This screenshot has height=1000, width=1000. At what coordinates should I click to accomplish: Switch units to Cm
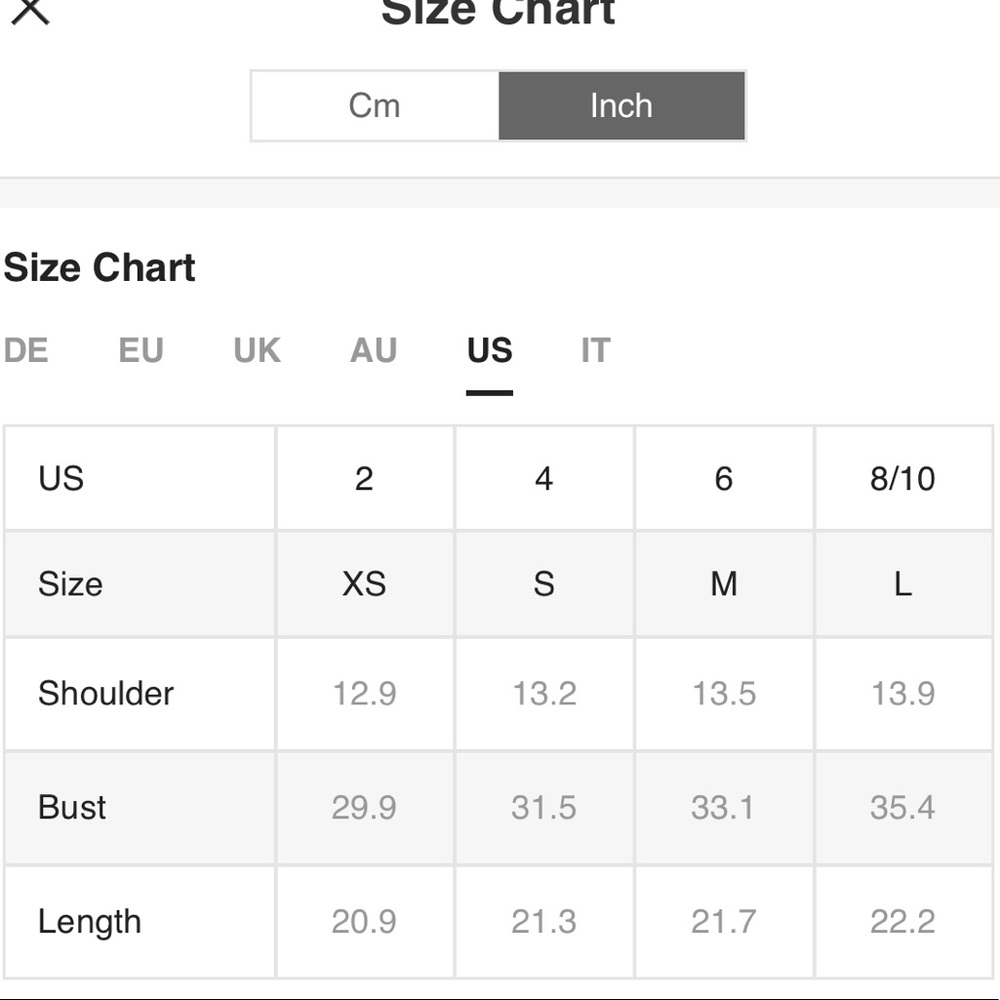375,106
